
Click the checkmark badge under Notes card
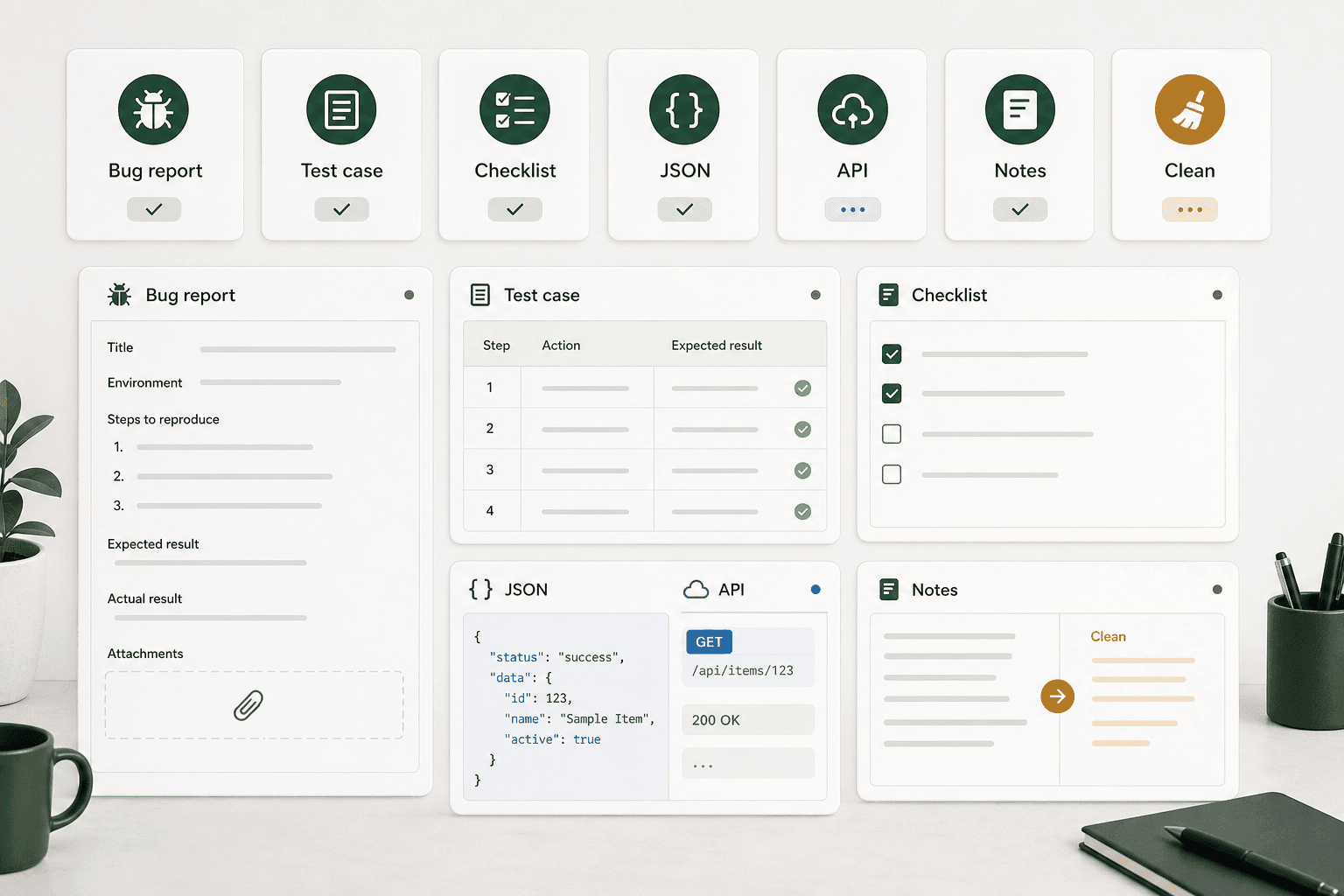[1020, 209]
